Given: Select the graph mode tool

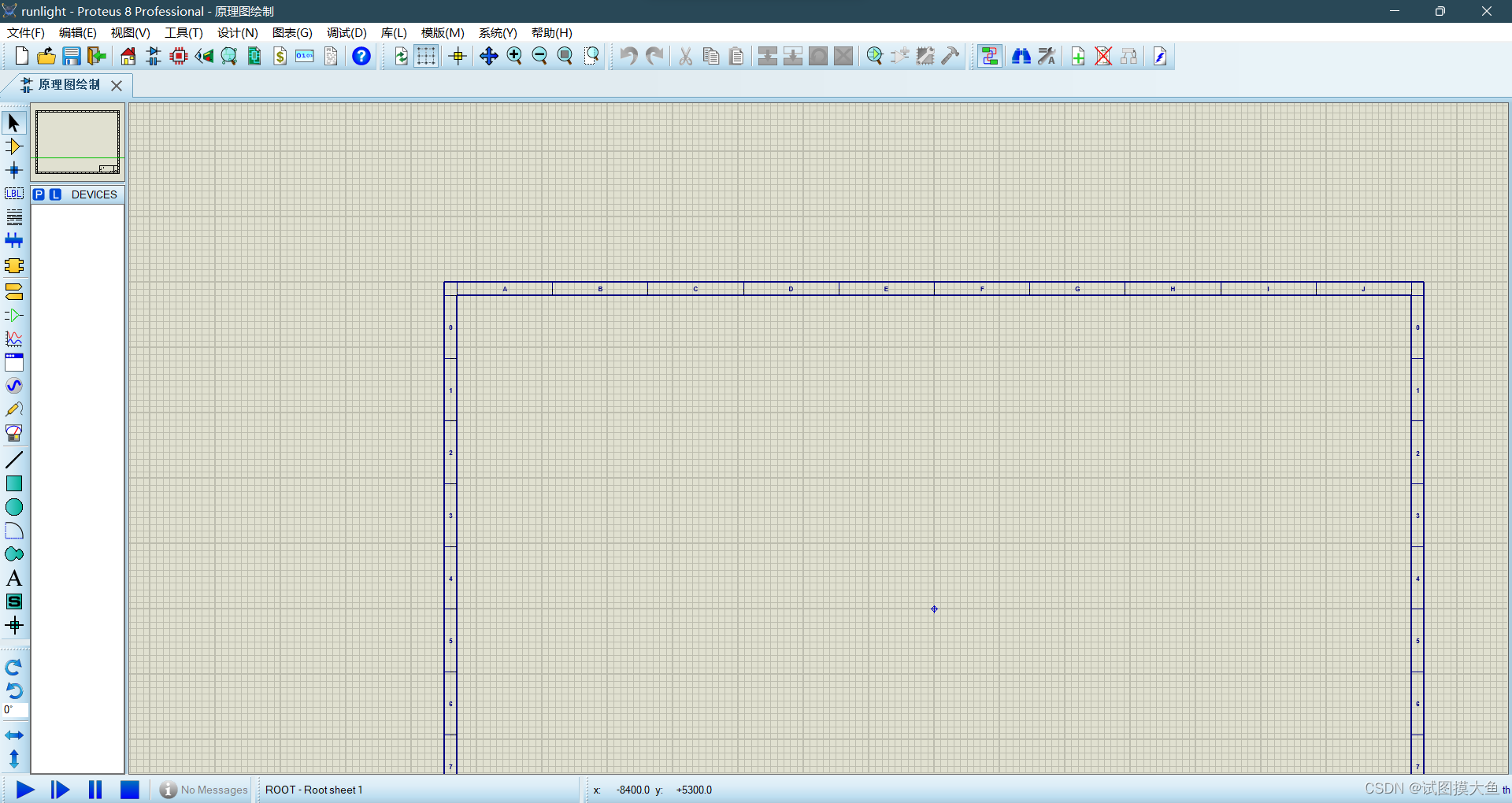Looking at the screenshot, I should pyautogui.click(x=14, y=339).
